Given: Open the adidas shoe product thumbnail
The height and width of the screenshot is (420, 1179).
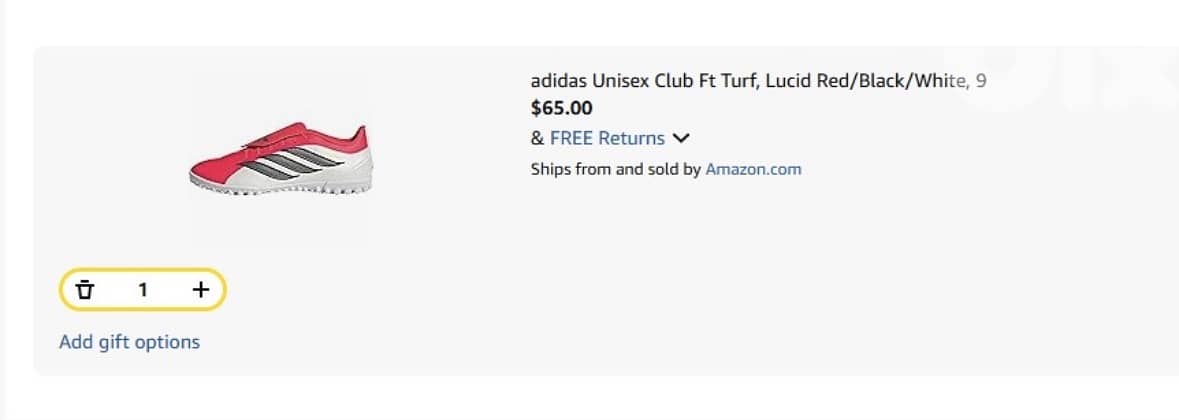Looking at the screenshot, I should (280, 160).
